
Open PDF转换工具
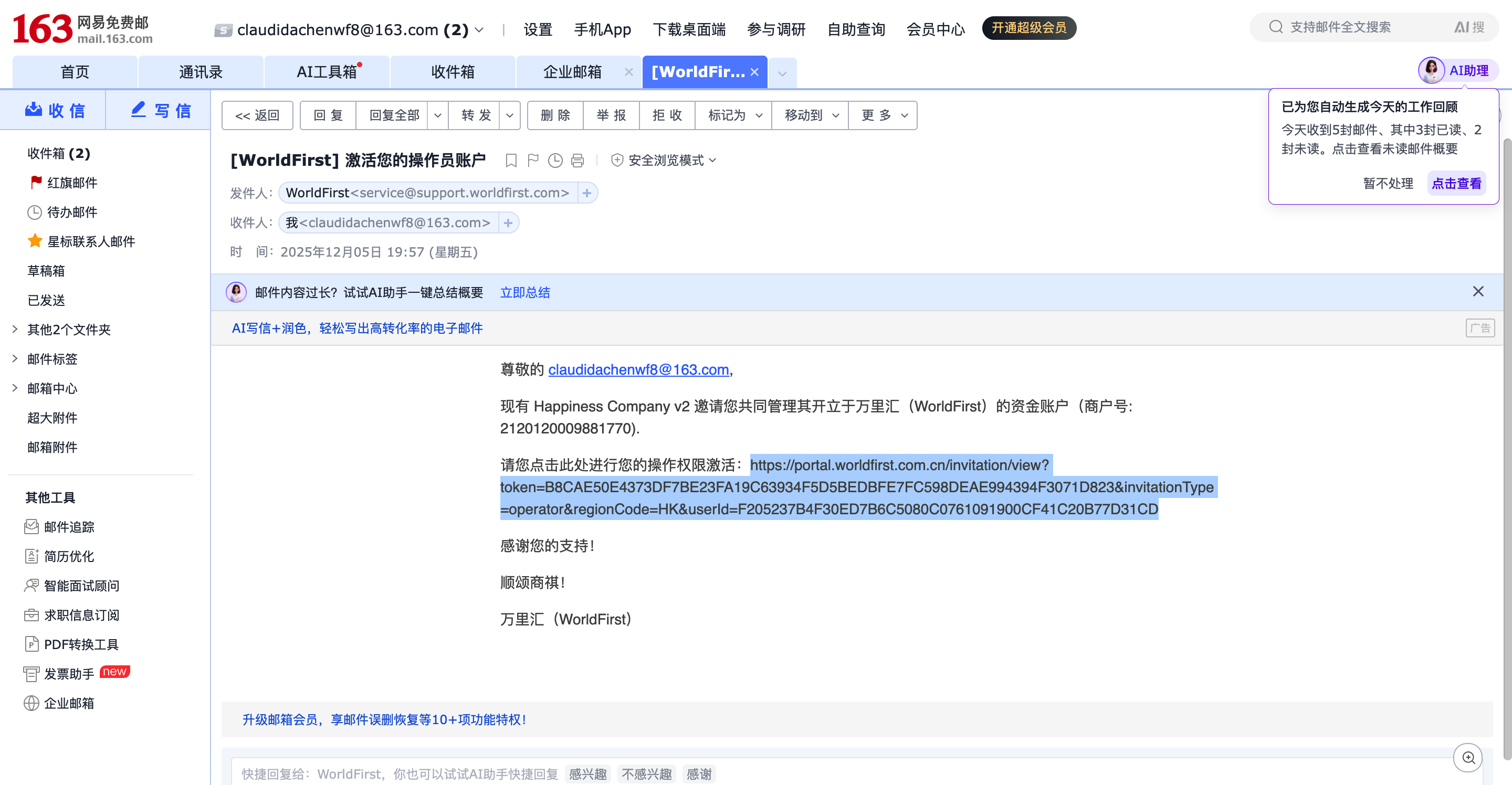71,644
